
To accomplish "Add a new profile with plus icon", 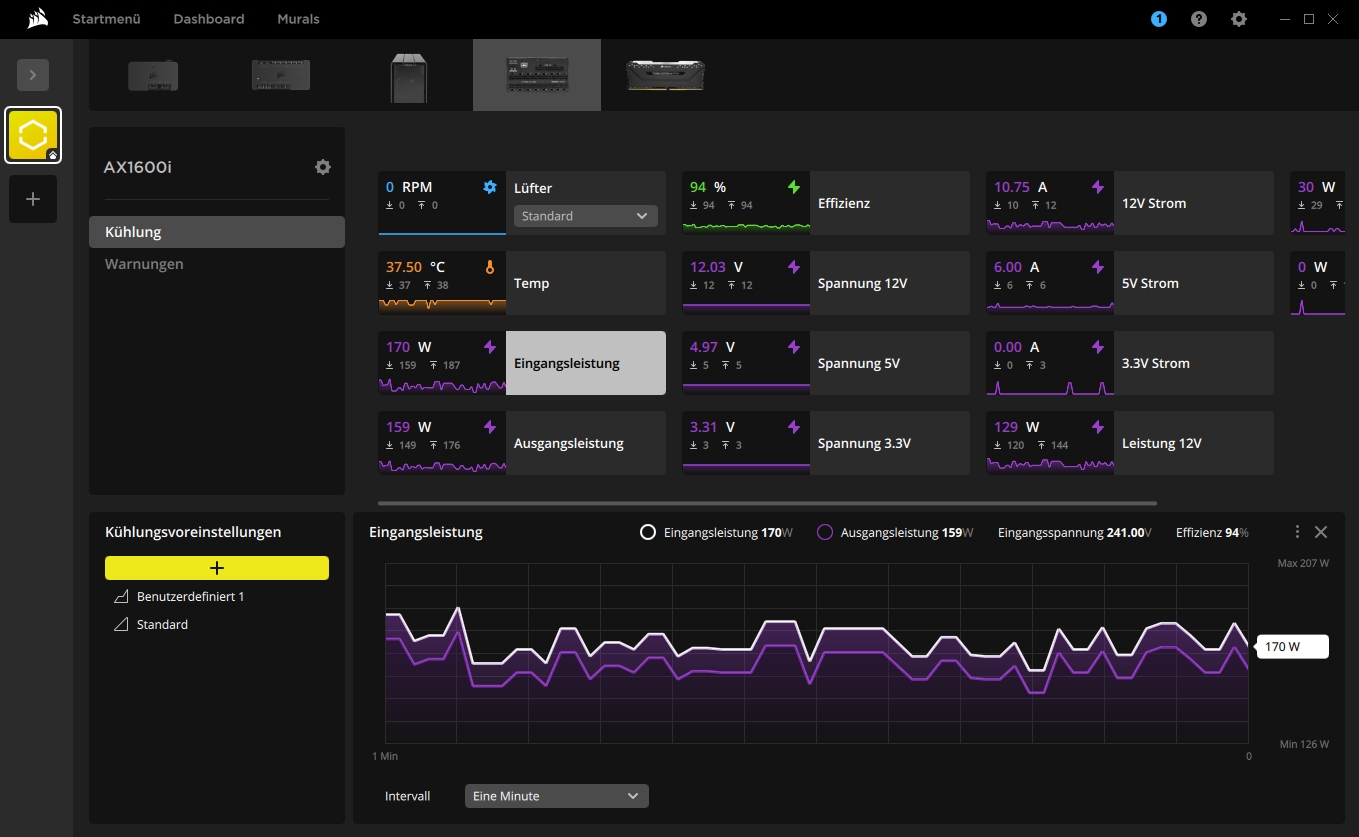I will (x=33, y=199).
